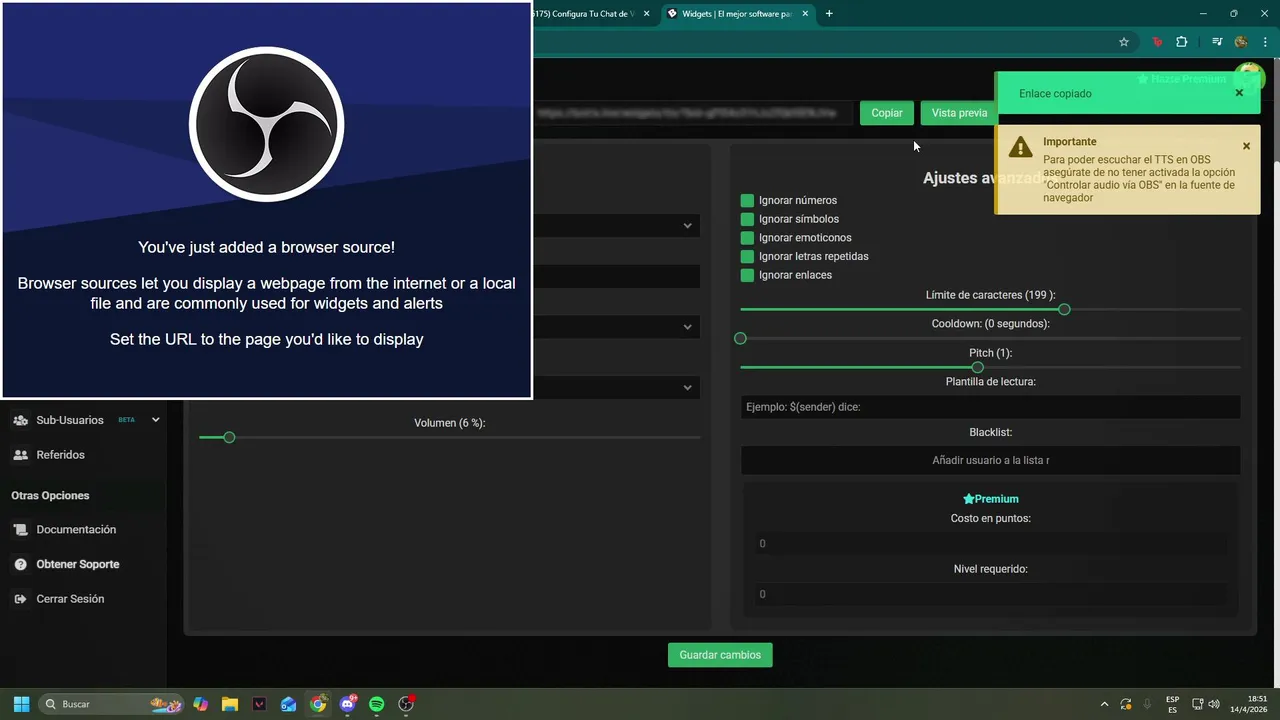Switch to the Widgets browser tab
This screenshot has width=1280, height=720.
tap(738, 14)
